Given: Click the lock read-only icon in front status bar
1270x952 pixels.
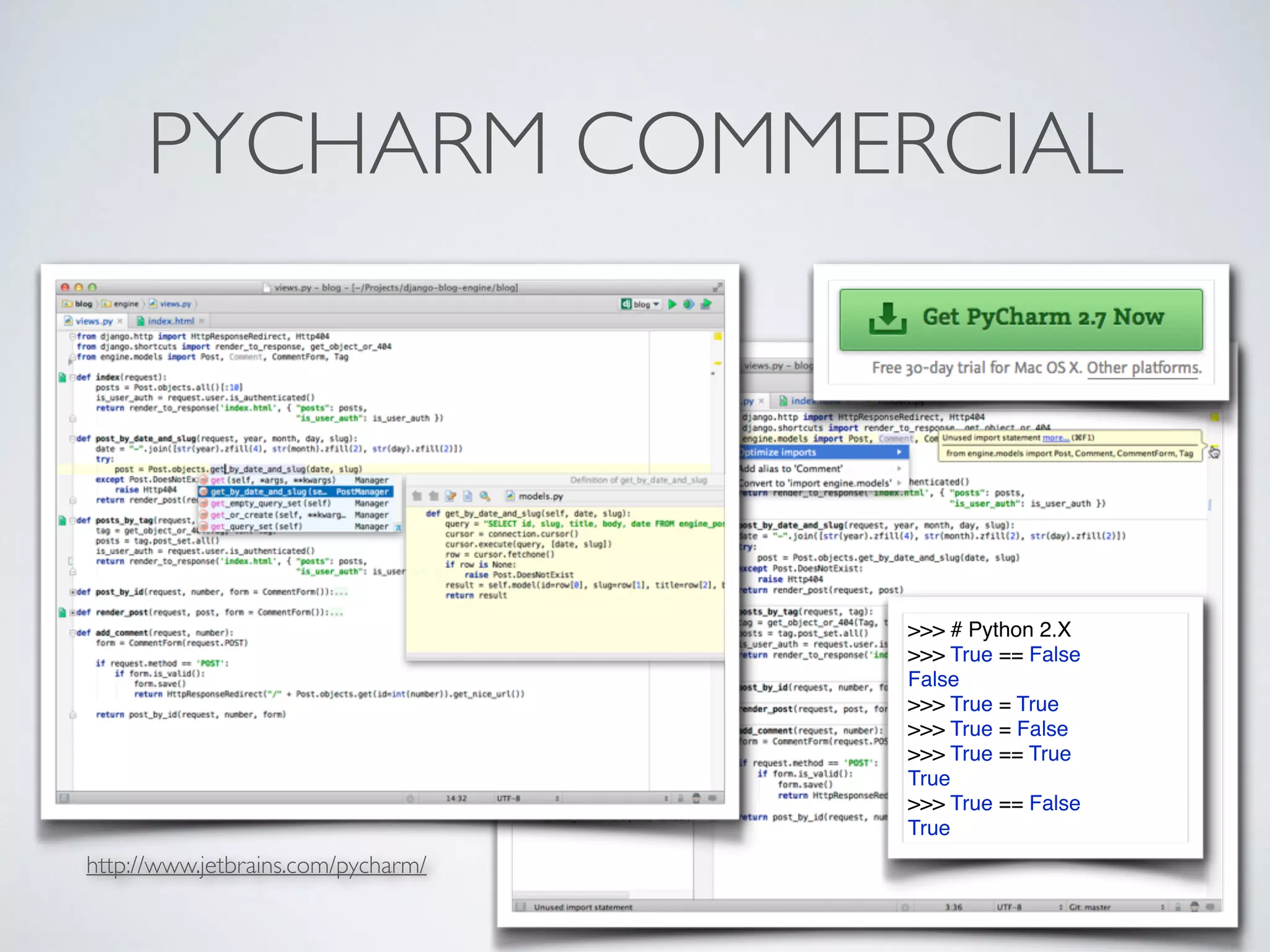Looking at the screenshot, I should (x=680, y=798).
